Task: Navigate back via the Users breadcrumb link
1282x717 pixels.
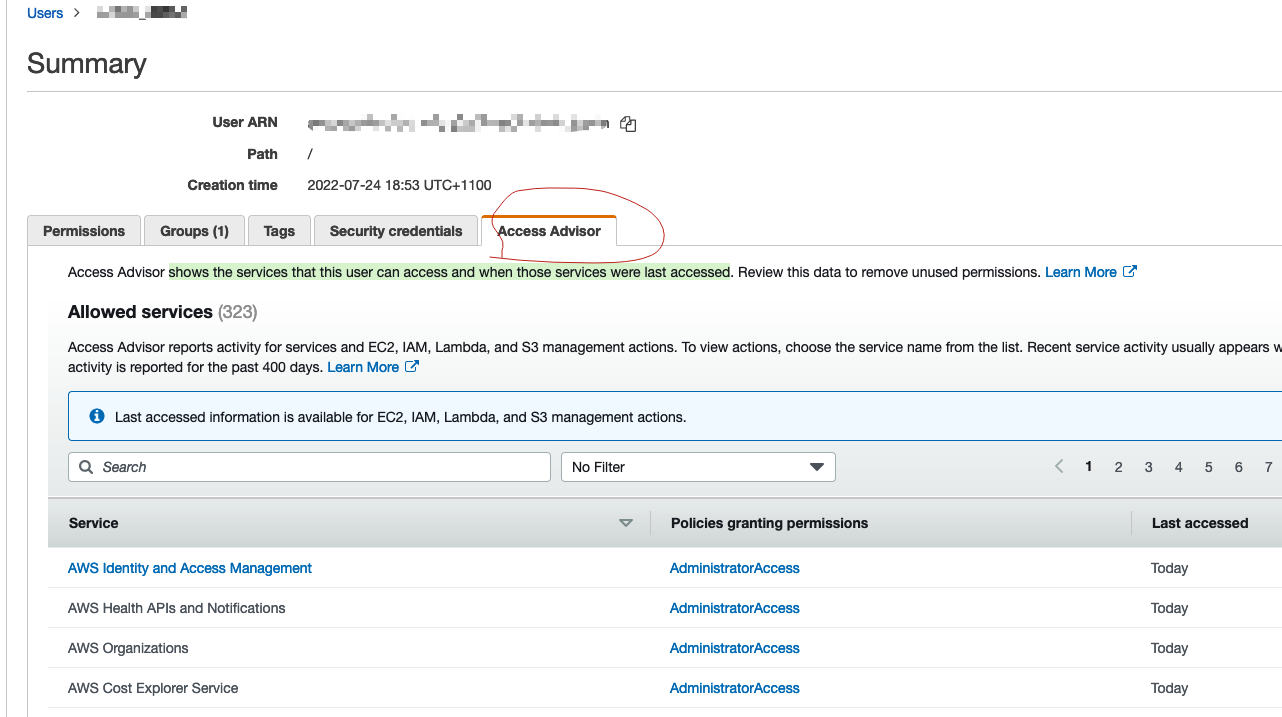Action: 44,13
